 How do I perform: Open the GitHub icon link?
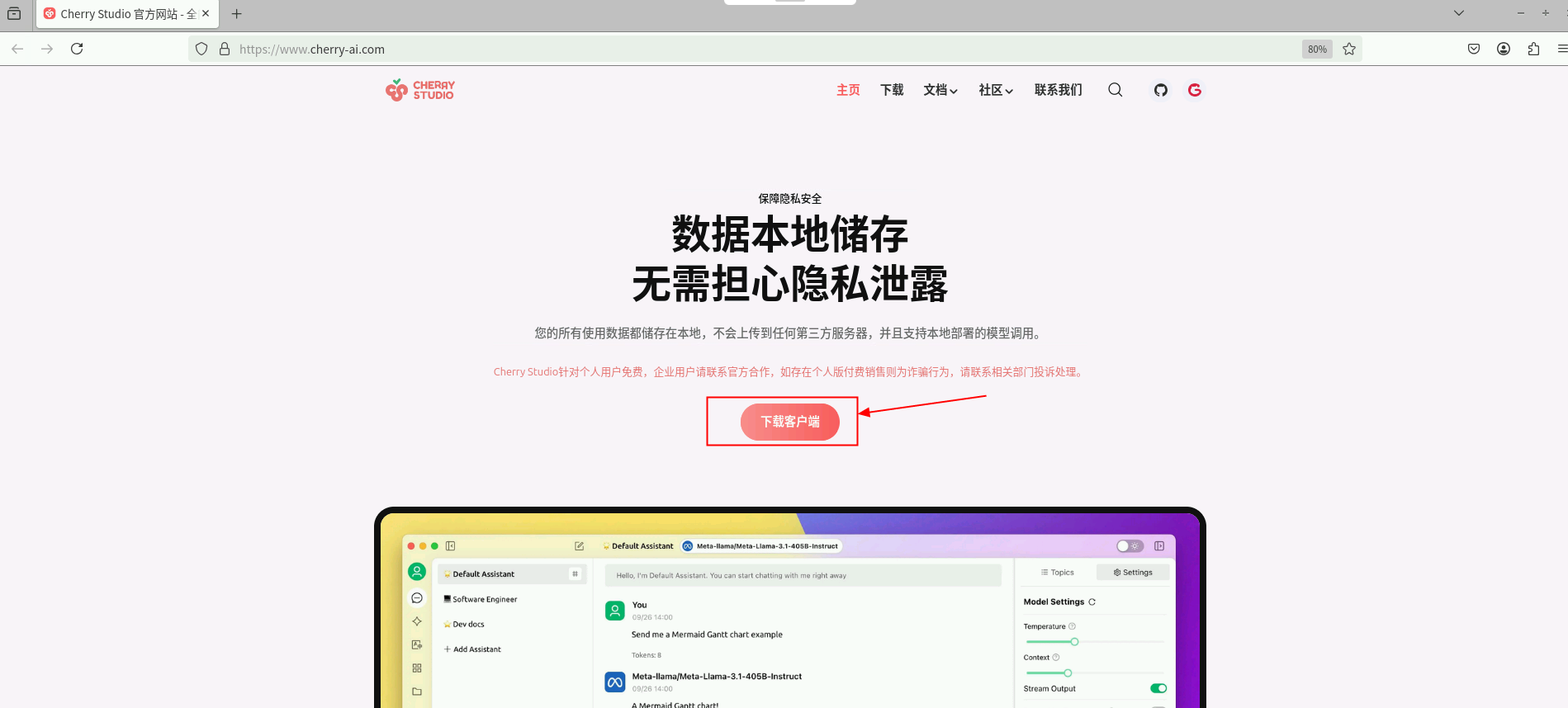click(x=1161, y=90)
